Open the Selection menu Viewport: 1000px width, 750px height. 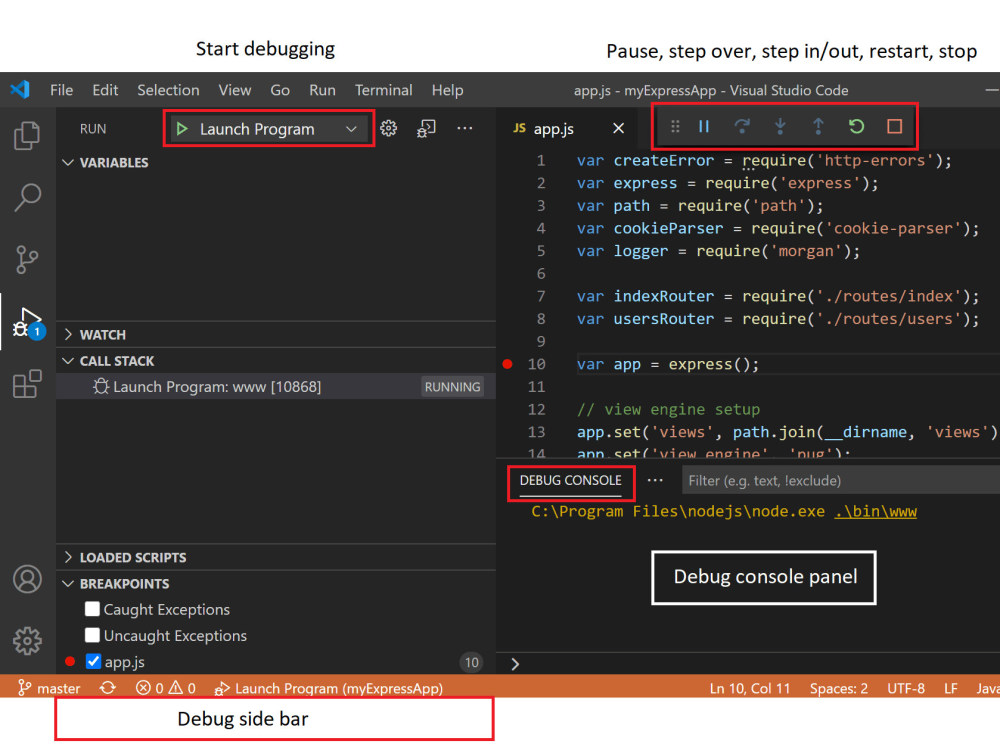[168, 90]
